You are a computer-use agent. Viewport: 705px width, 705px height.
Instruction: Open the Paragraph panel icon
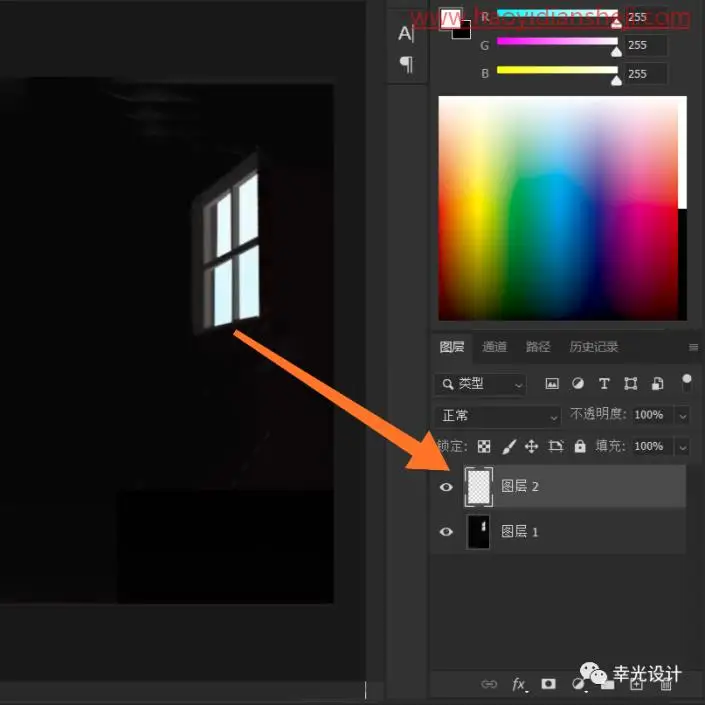click(406, 64)
